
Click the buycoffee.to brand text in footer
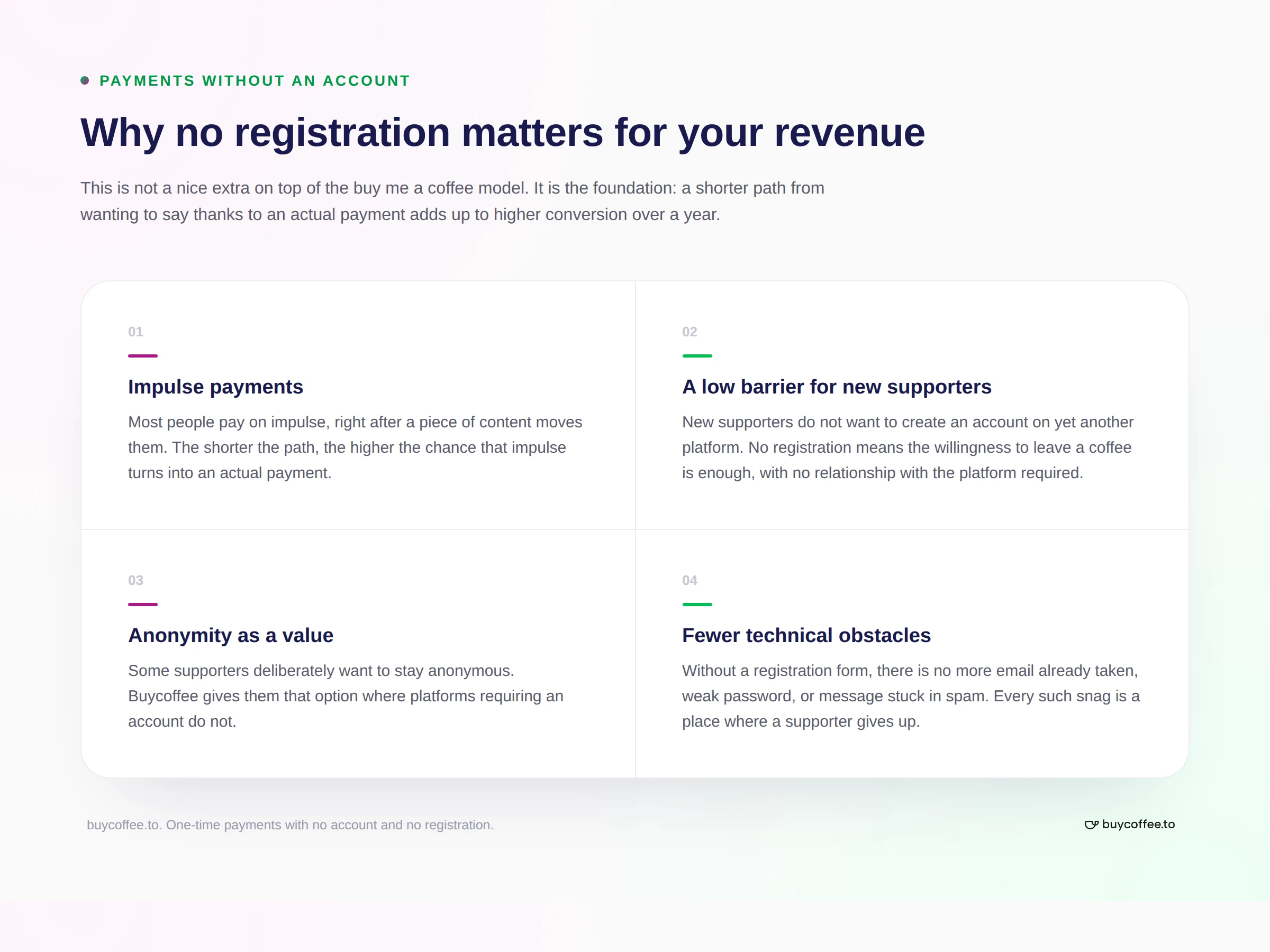pyautogui.click(x=1138, y=824)
